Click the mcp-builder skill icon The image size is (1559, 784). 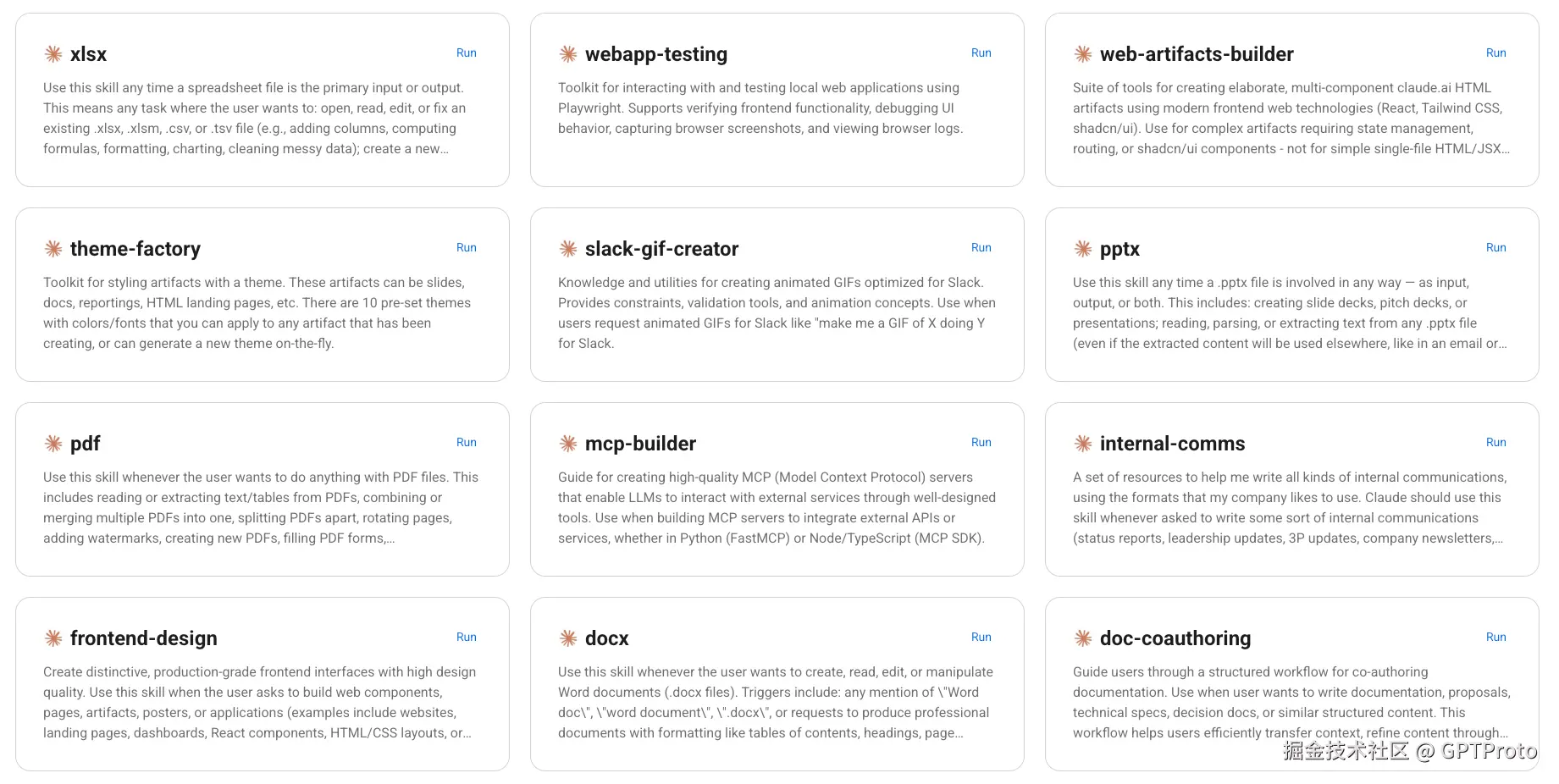[x=568, y=444]
